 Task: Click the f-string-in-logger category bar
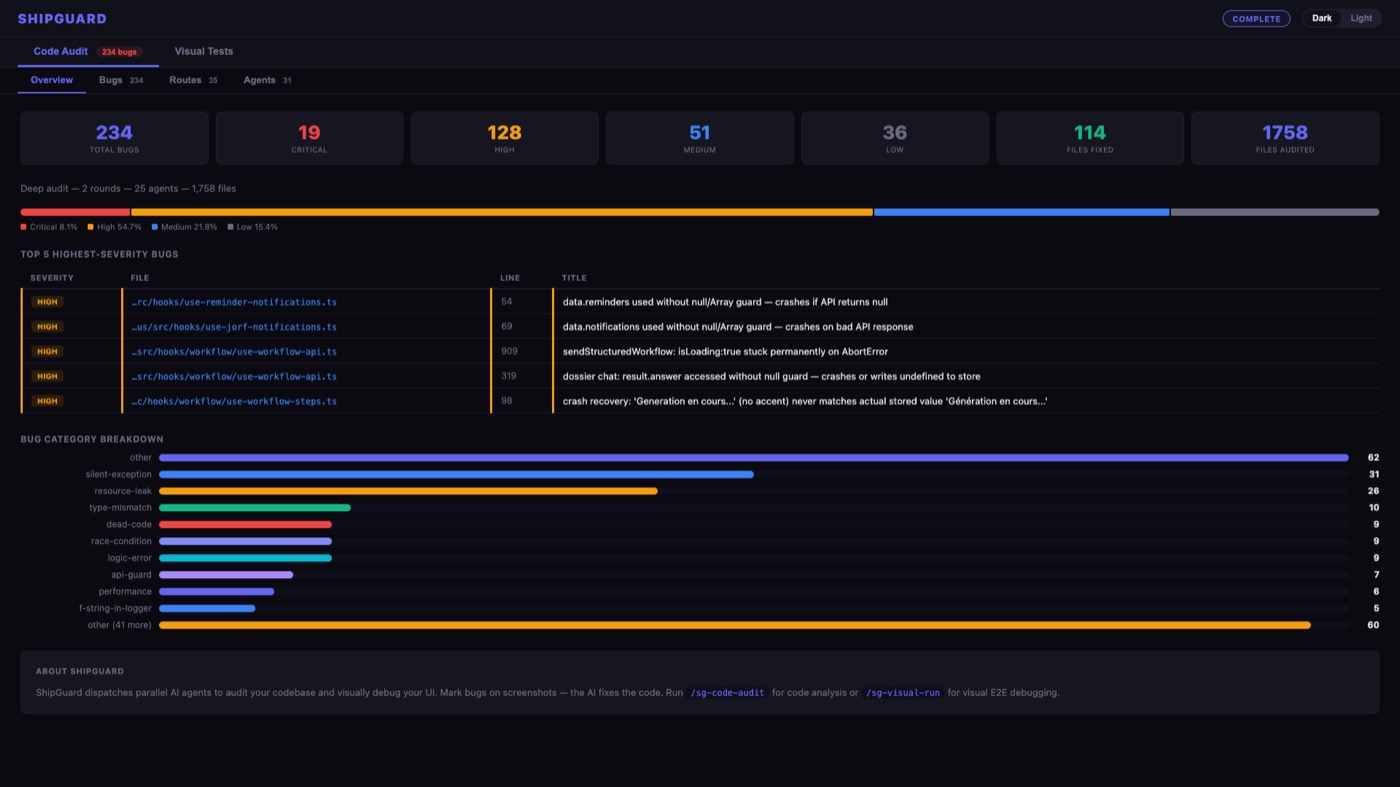[x=207, y=608]
